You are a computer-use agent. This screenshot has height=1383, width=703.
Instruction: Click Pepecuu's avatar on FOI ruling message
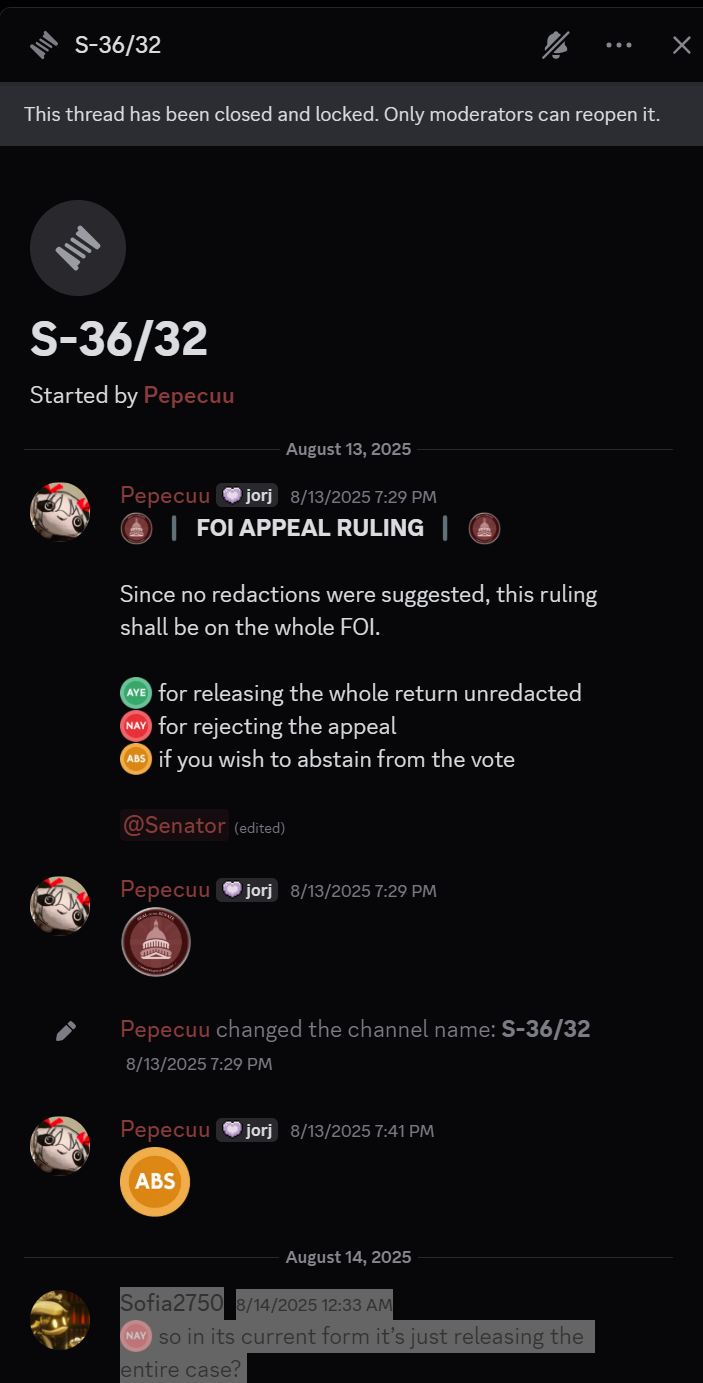[x=60, y=512]
